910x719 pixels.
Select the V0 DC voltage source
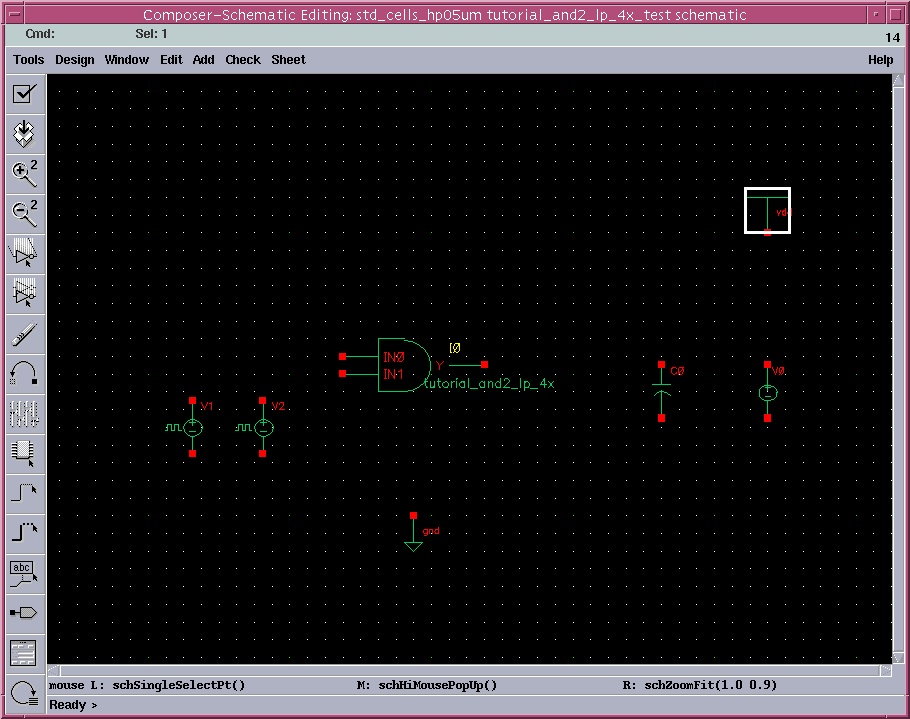767,393
